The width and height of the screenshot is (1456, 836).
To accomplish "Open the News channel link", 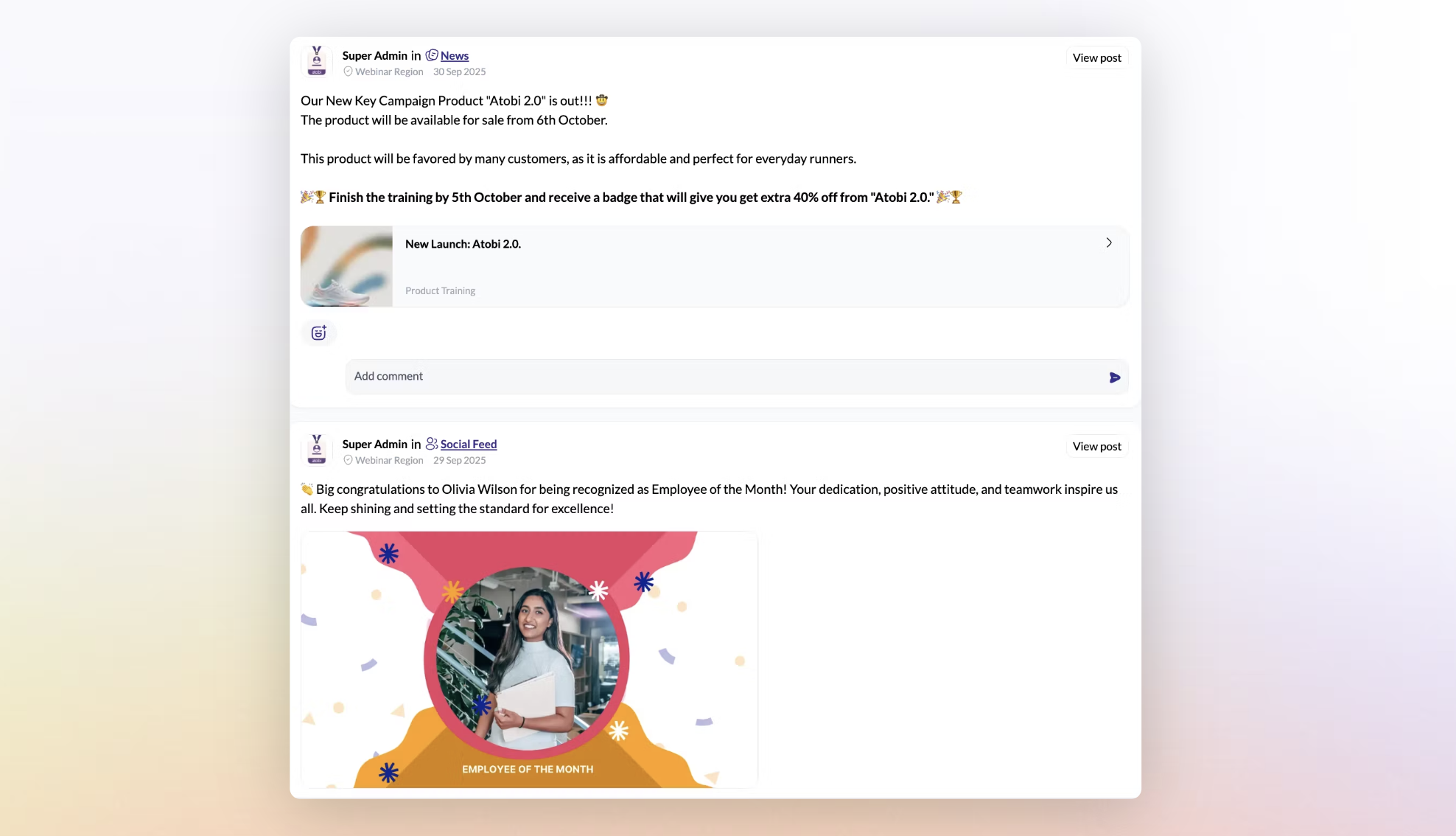I will [x=454, y=55].
